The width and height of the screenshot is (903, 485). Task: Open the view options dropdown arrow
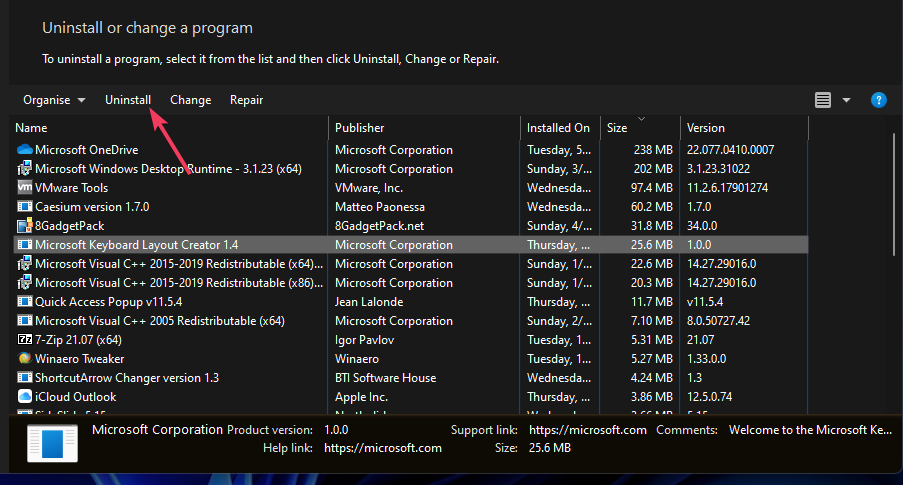point(846,100)
